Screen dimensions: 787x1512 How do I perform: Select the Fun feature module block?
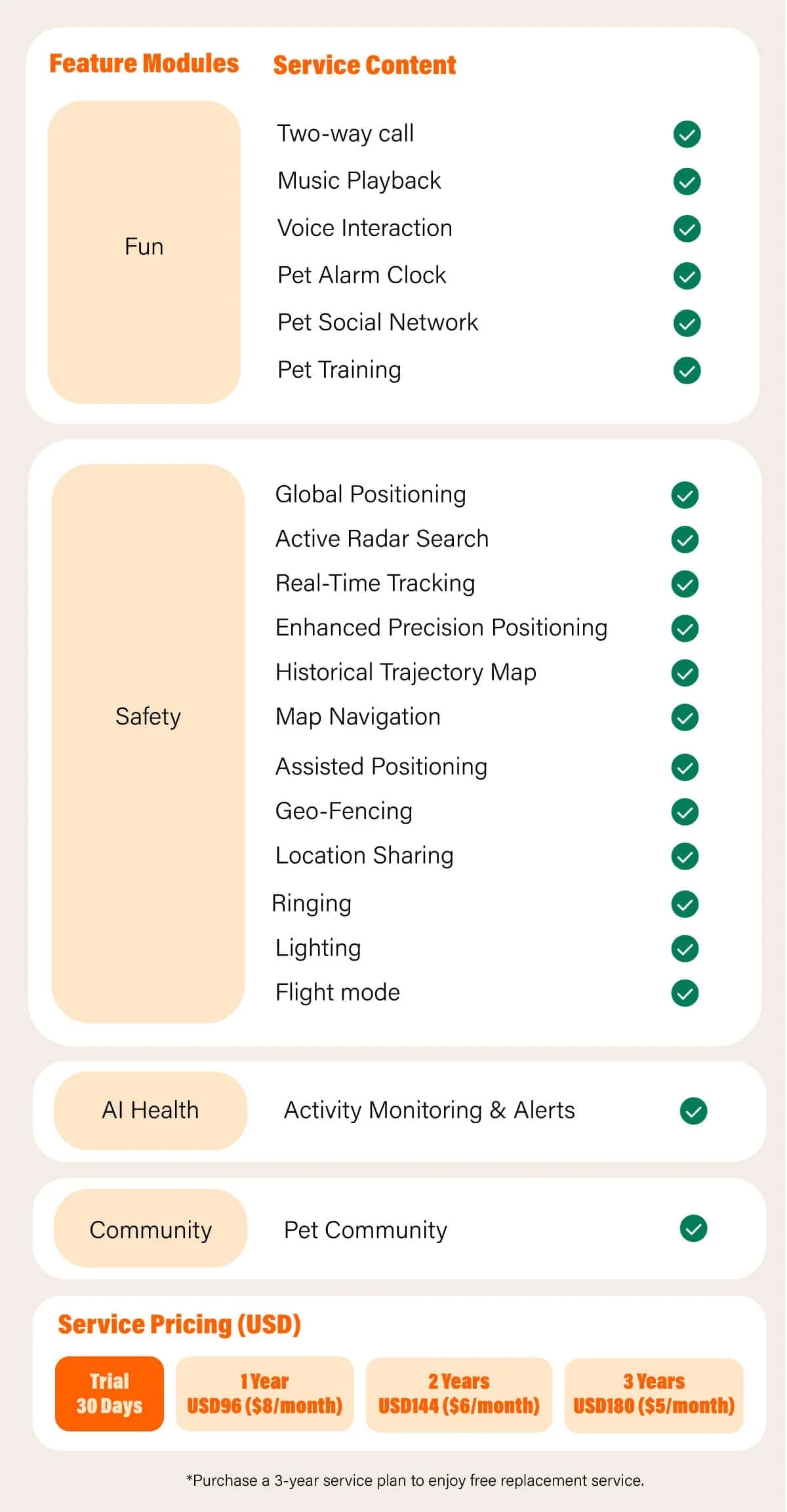(144, 252)
